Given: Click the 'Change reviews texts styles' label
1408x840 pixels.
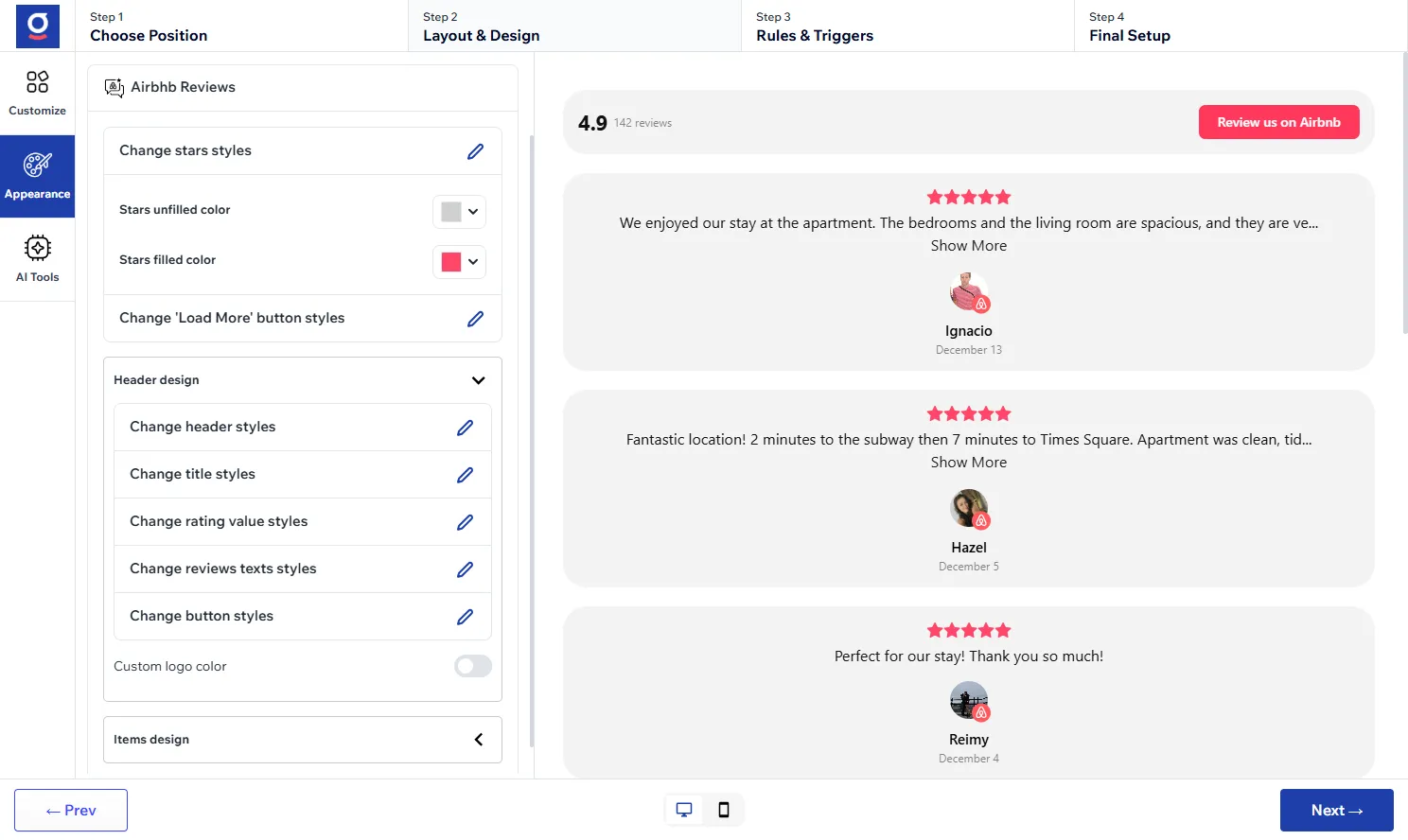Looking at the screenshot, I should pyautogui.click(x=223, y=569).
